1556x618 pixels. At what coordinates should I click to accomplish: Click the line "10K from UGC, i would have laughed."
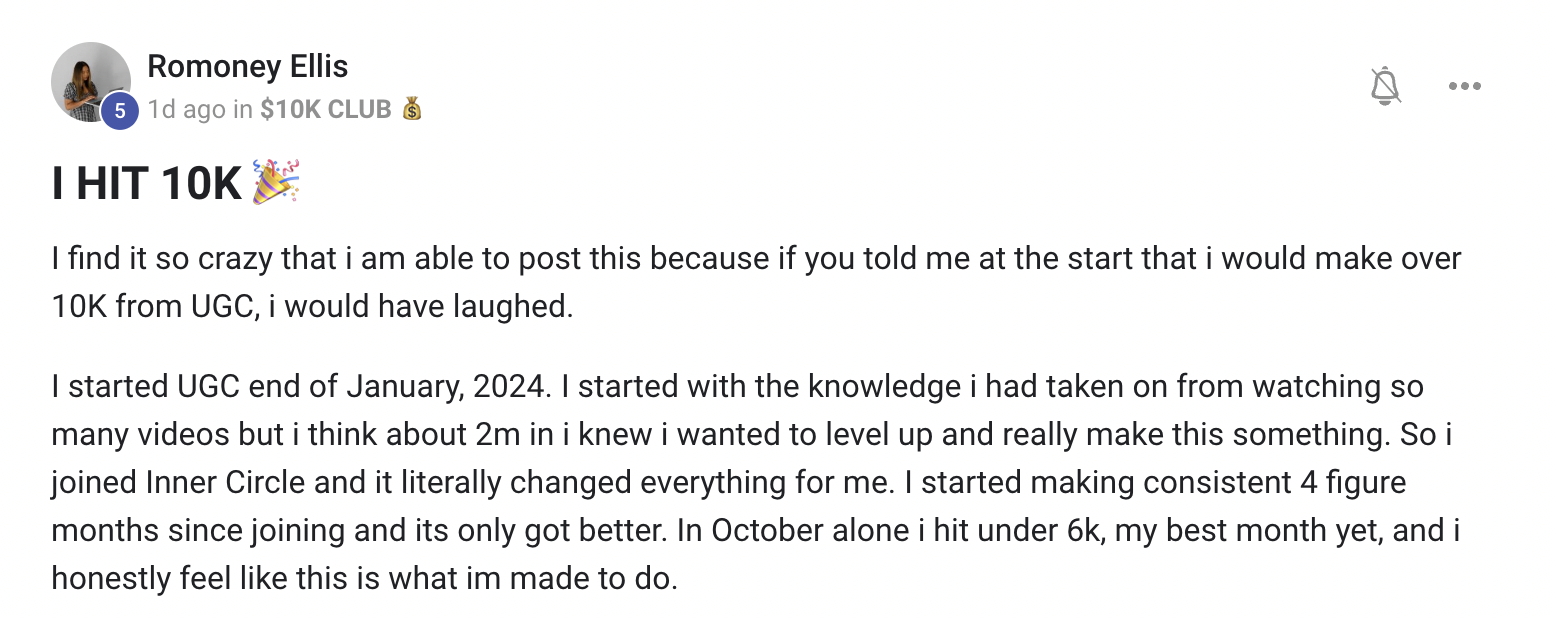click(313, 306)
